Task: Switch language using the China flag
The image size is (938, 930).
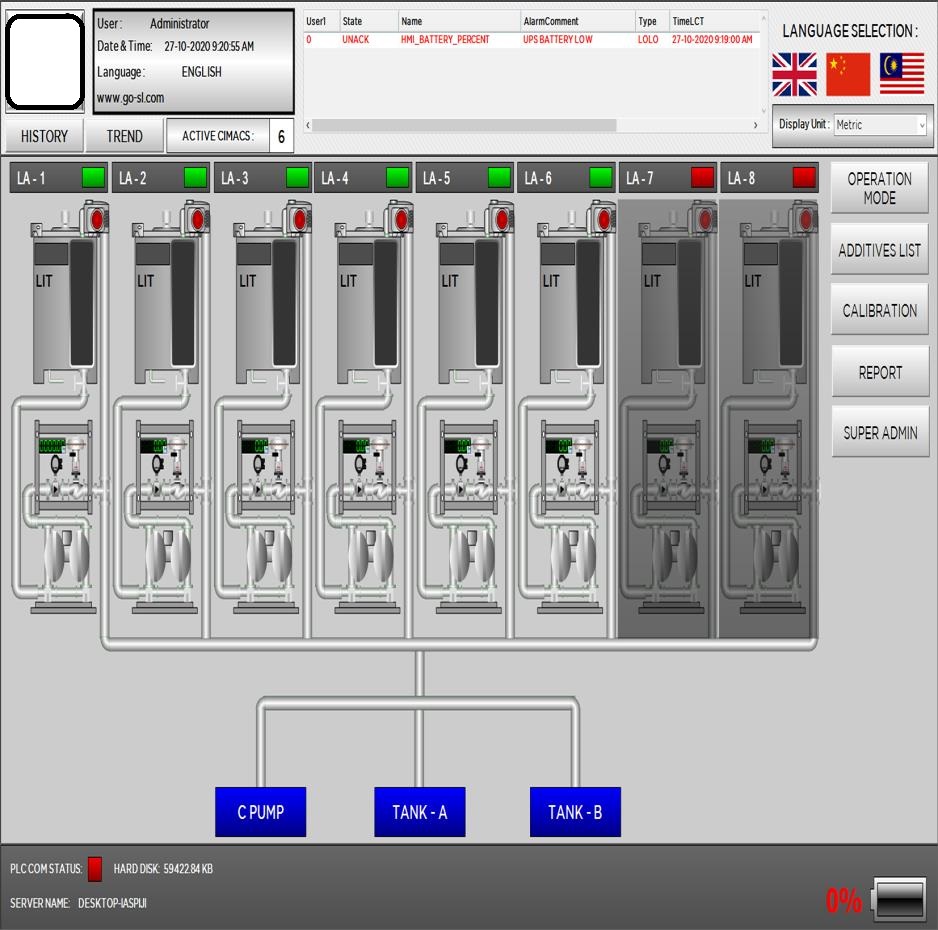Action: 848,75
